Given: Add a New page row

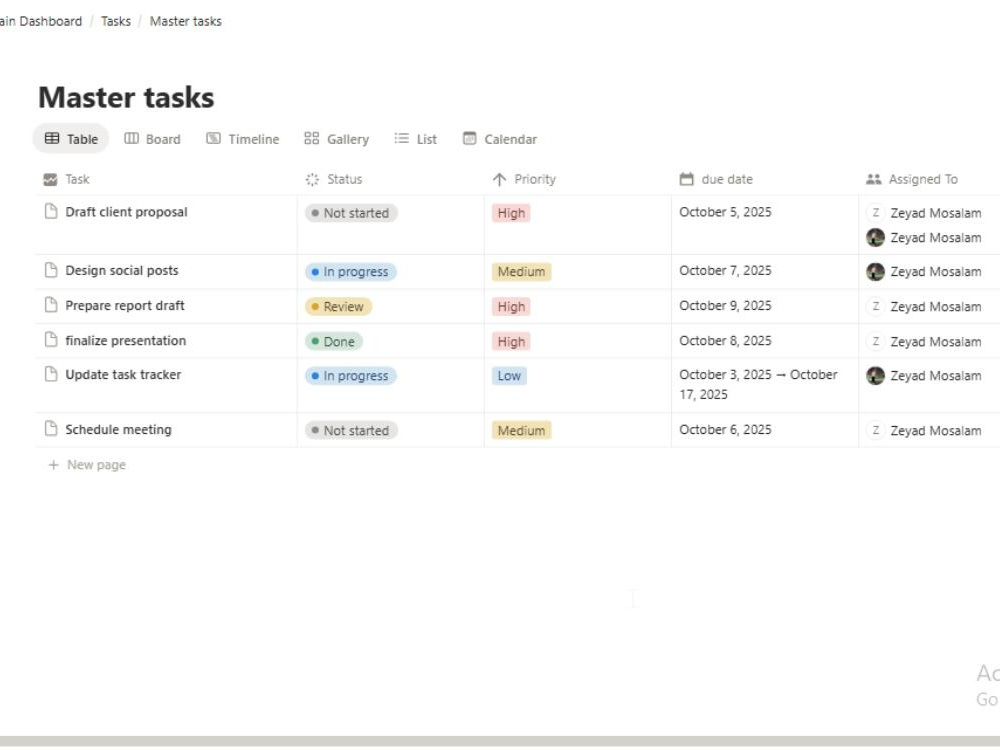Looking at the screenshot, I should (87, 465).
